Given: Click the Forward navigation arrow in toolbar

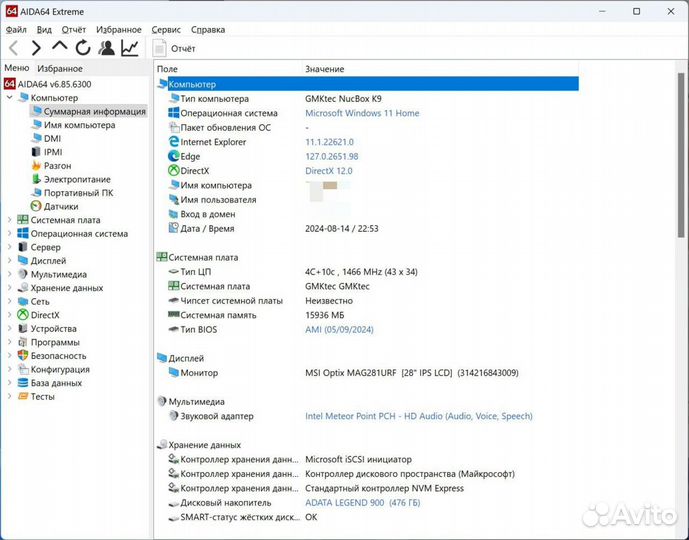Looking at the screenshot, I should click(36, 48).
